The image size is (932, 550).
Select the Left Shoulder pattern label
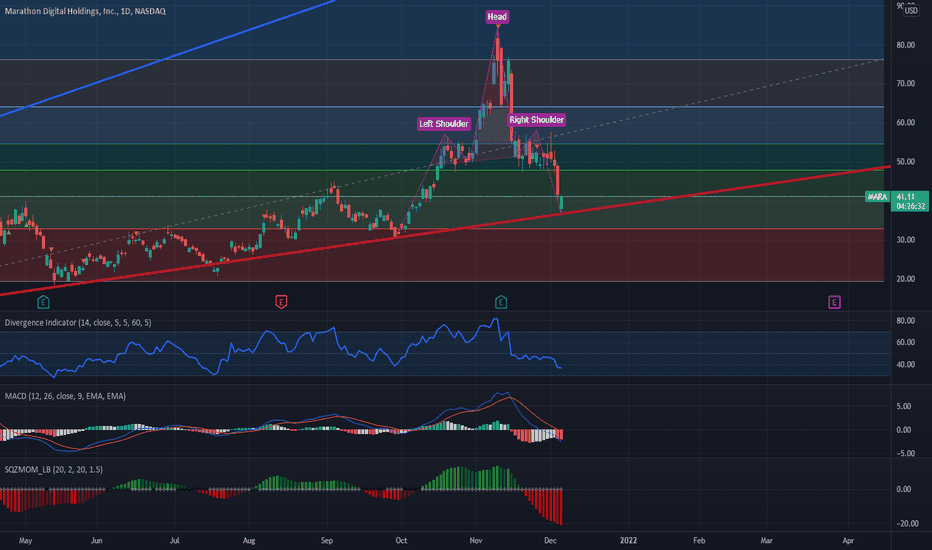pos(444,124)
